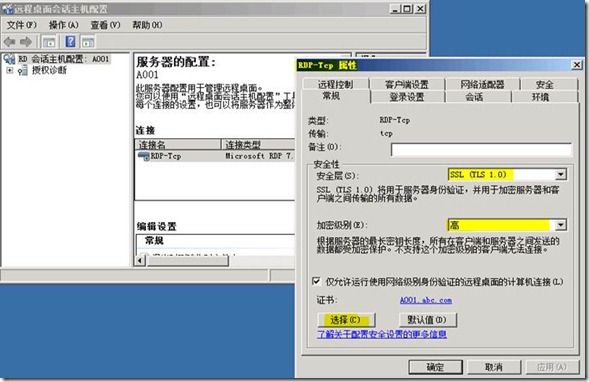
Task: Maximize the remote desktop config window
Action: pos(408,8)
